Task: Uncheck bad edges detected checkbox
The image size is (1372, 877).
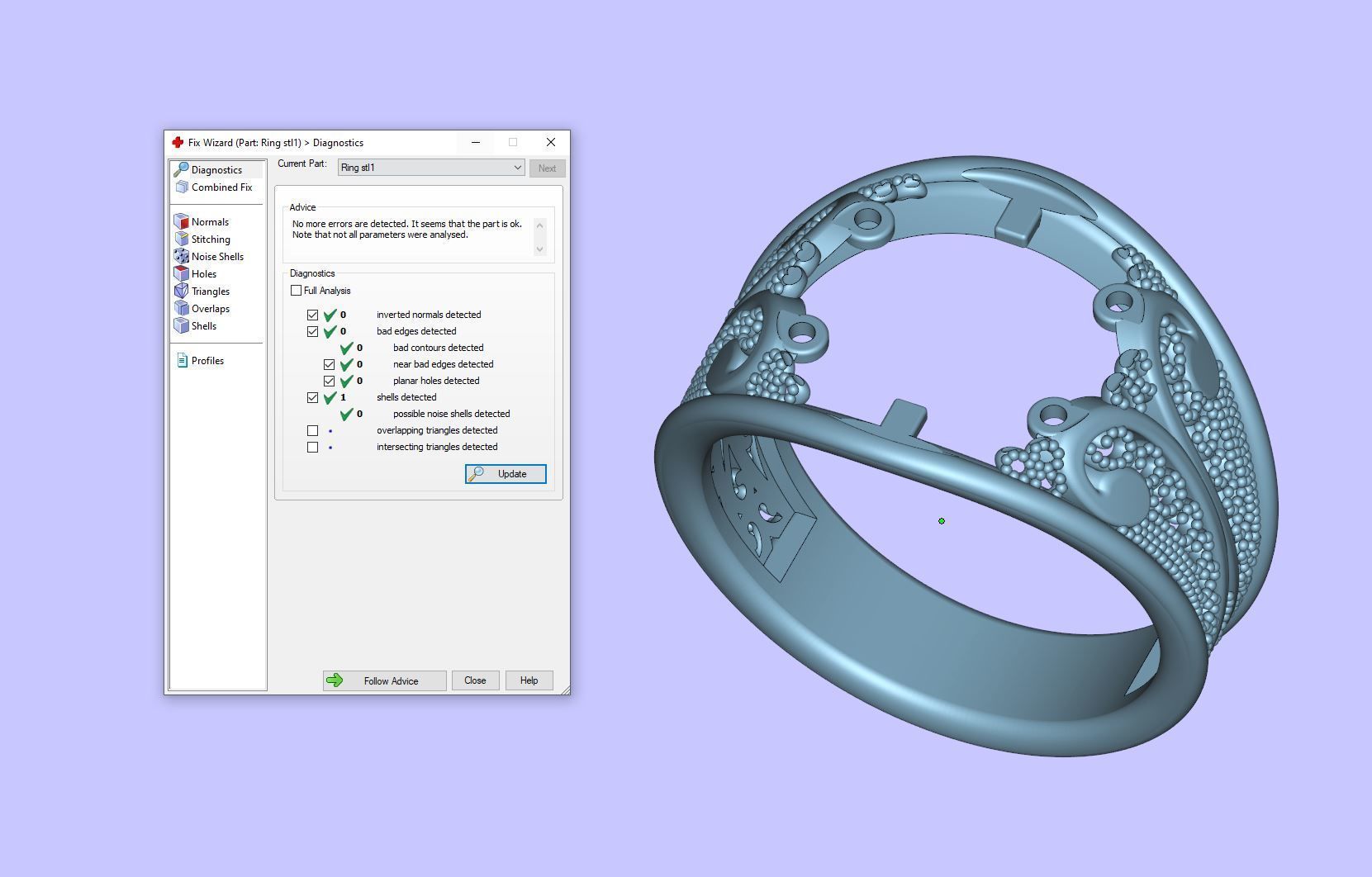Action: pos(312,331)
